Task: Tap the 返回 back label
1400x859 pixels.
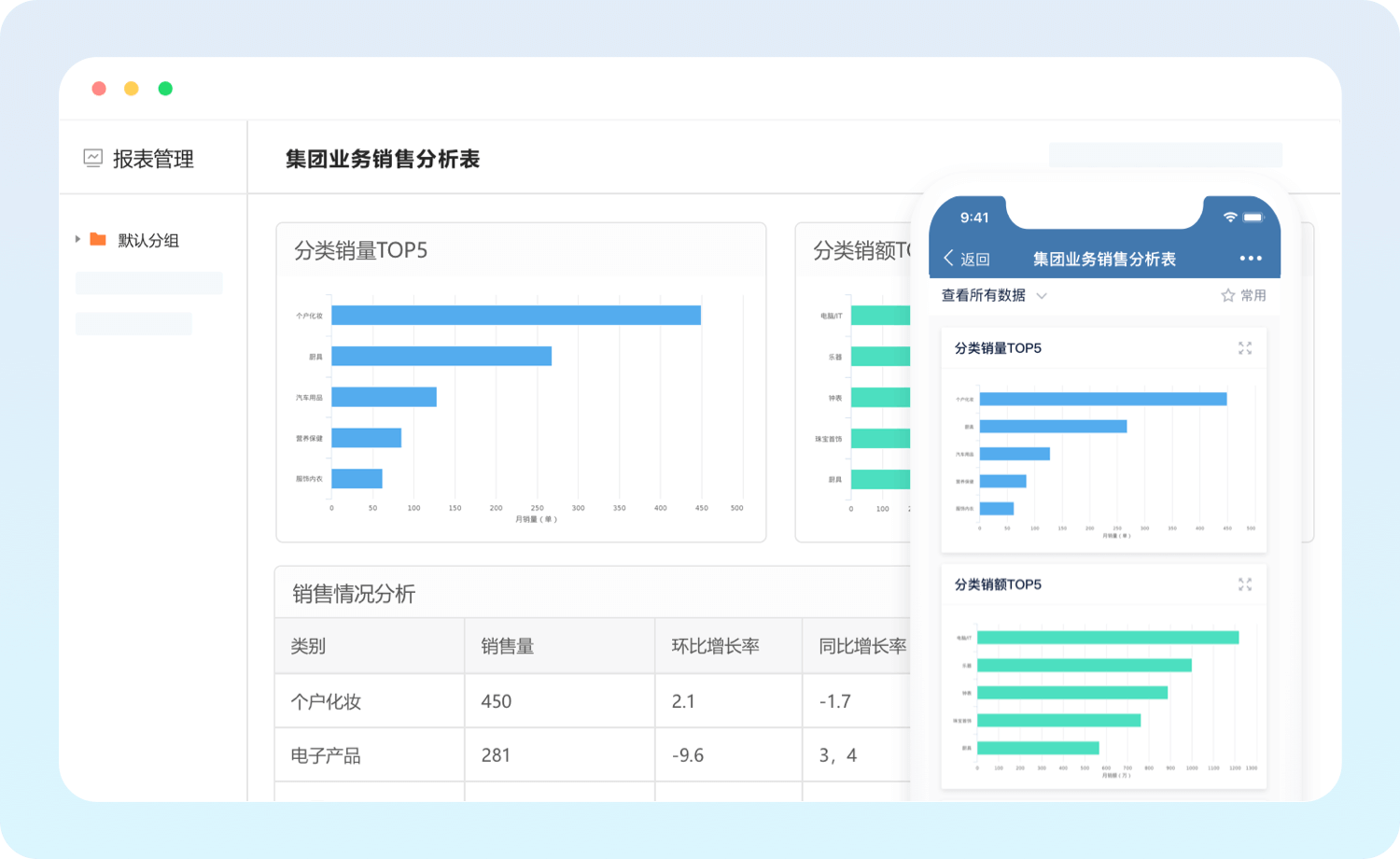Action: pos(974,260)
